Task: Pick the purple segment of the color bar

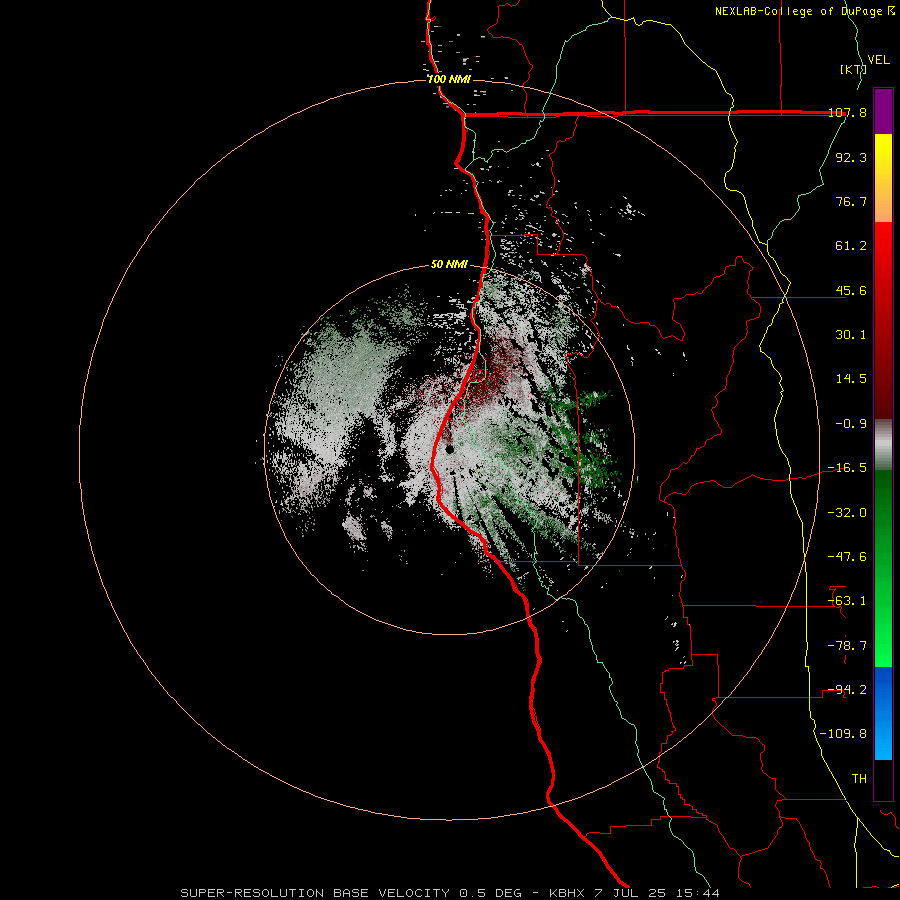Action: (883, 111)
